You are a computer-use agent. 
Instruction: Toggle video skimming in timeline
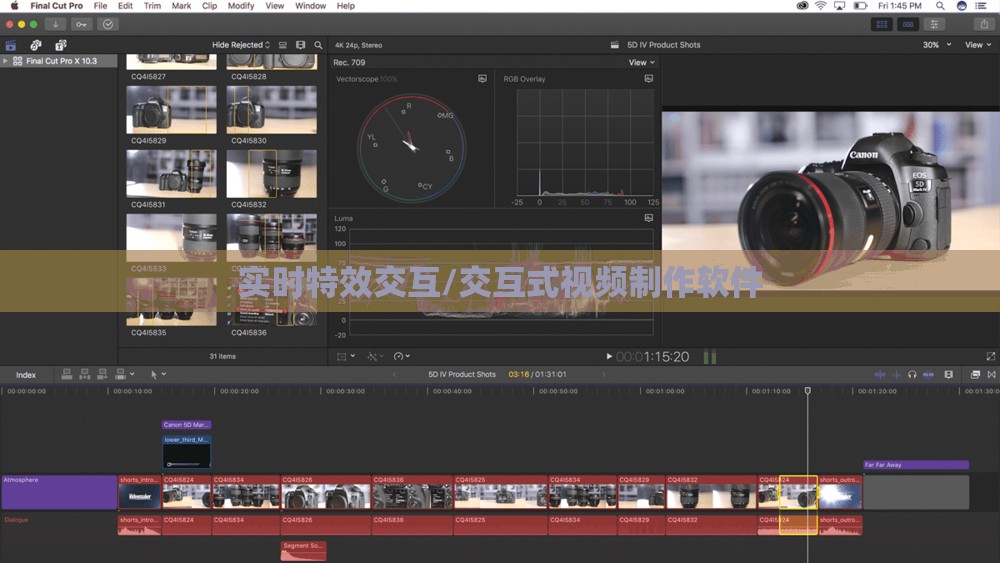click(x=880, y=374)
